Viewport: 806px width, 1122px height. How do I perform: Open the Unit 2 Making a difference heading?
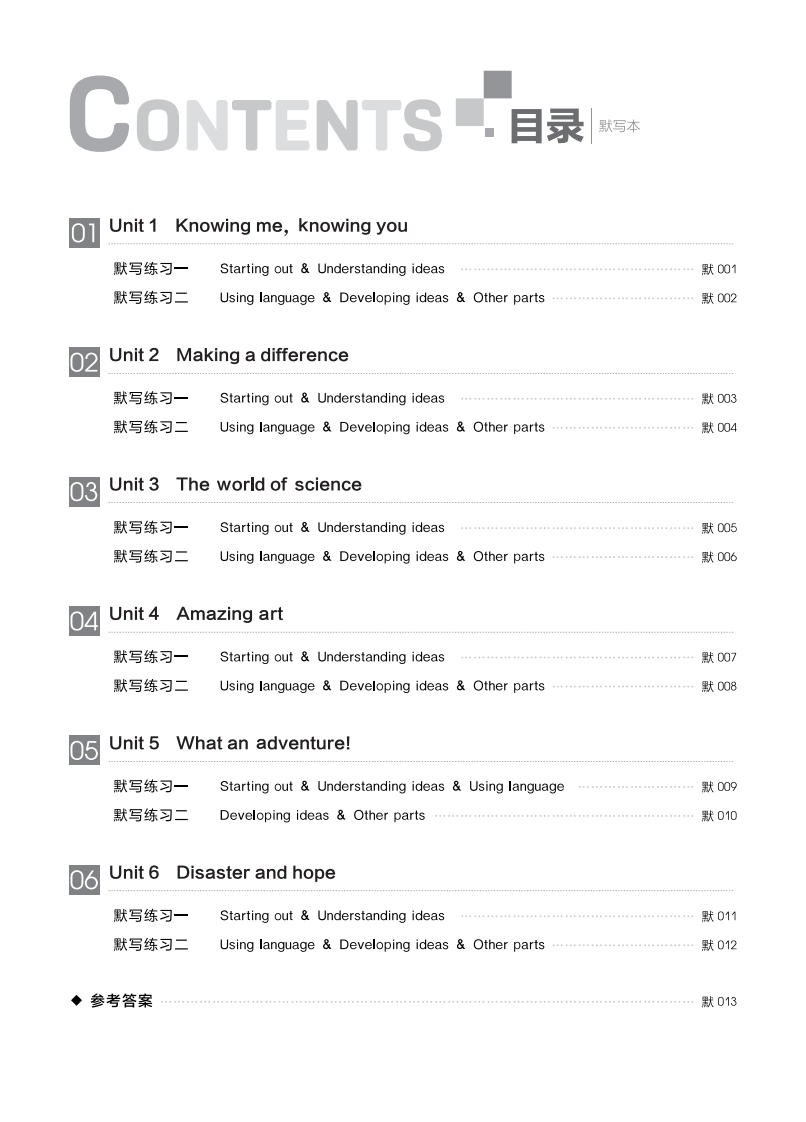[229, 355]
